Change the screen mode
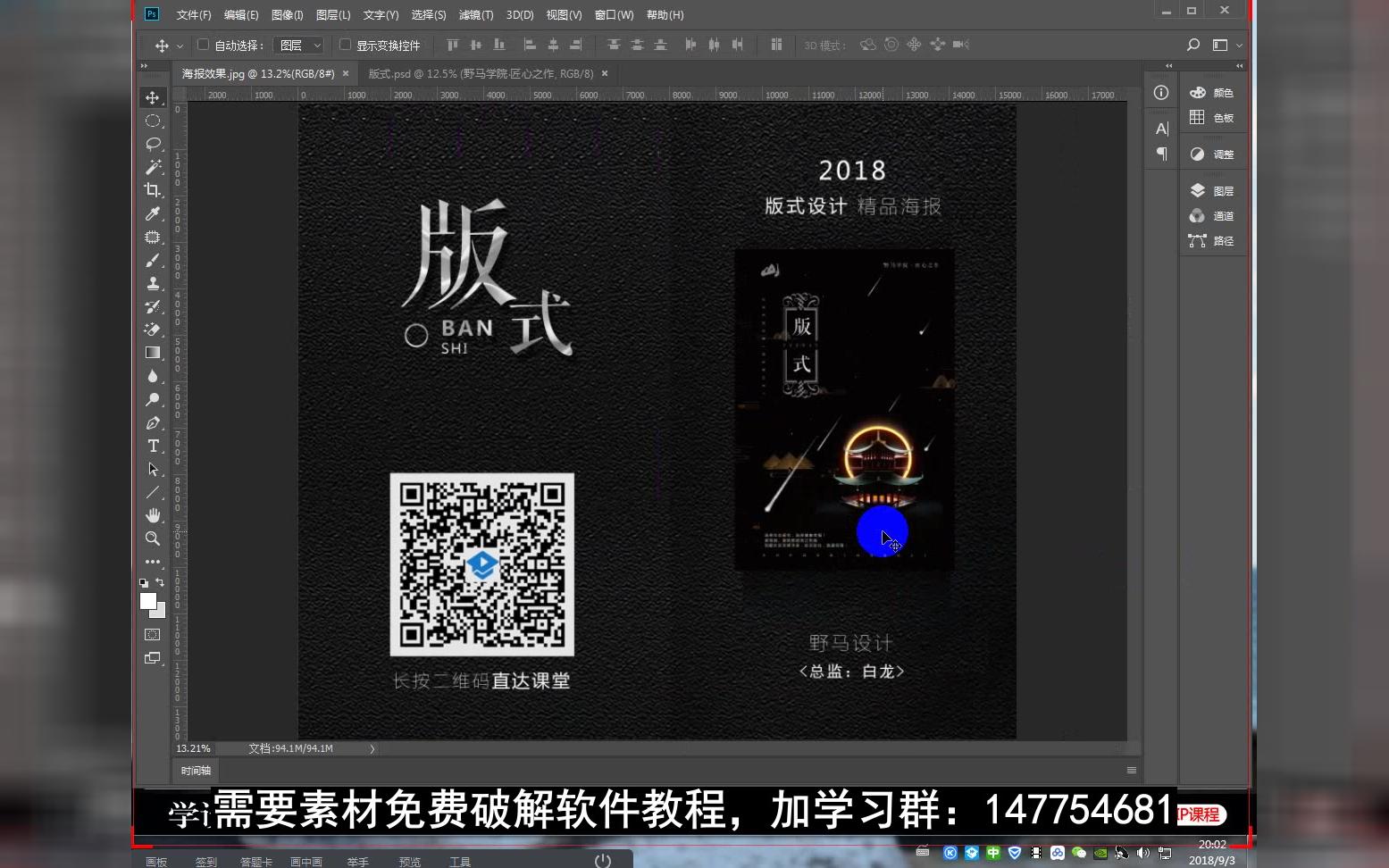Image resolution: width=1389 pixels, height=868 pixels. click(153, 658)
